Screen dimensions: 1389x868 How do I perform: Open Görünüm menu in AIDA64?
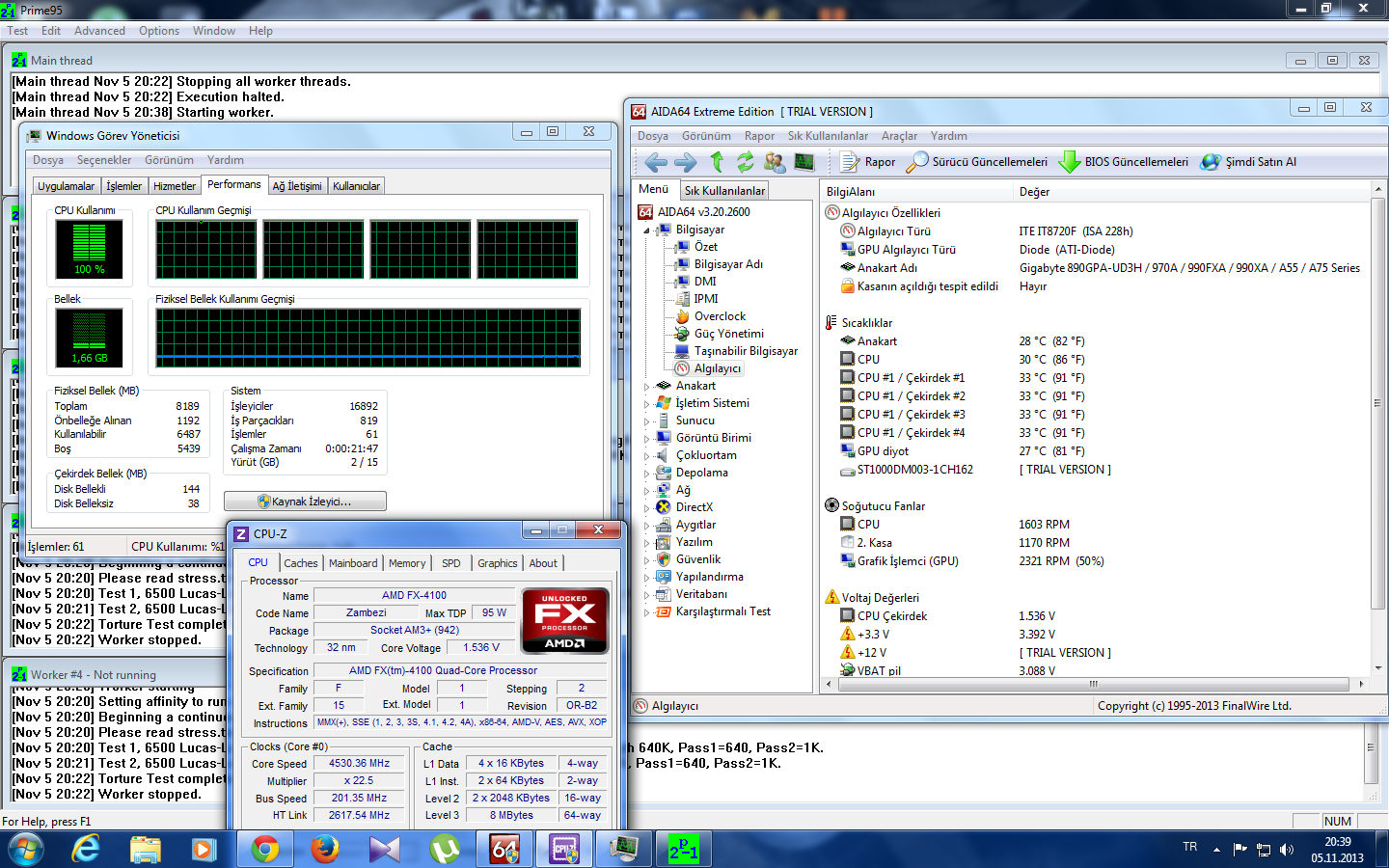(x=706, y=136)
